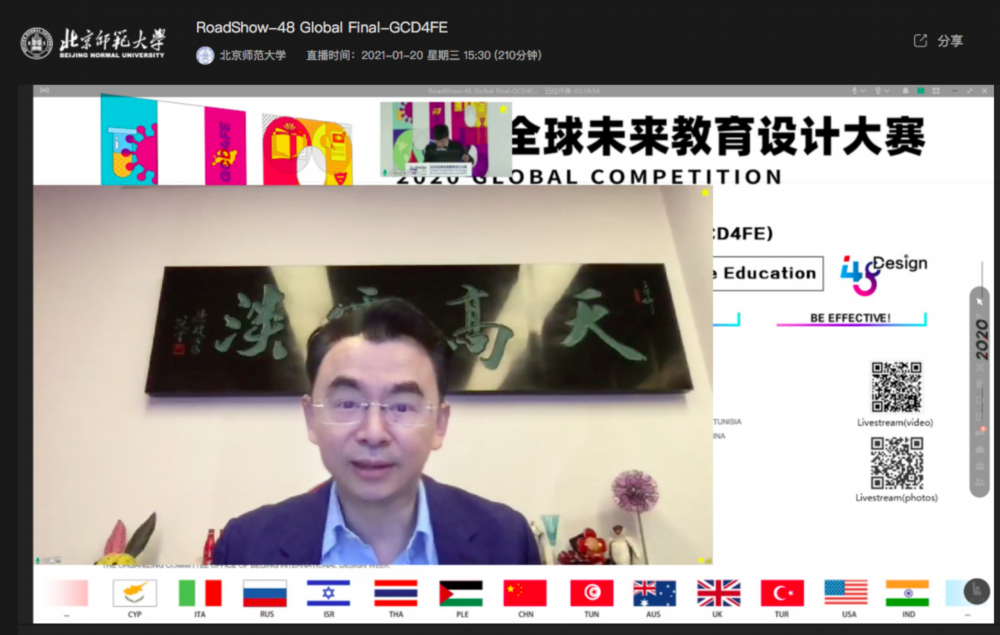The width and height of the screenshot is (1000, 635).
Task: Click the side toolbar icon with red badge
Action: pos(980,433)
